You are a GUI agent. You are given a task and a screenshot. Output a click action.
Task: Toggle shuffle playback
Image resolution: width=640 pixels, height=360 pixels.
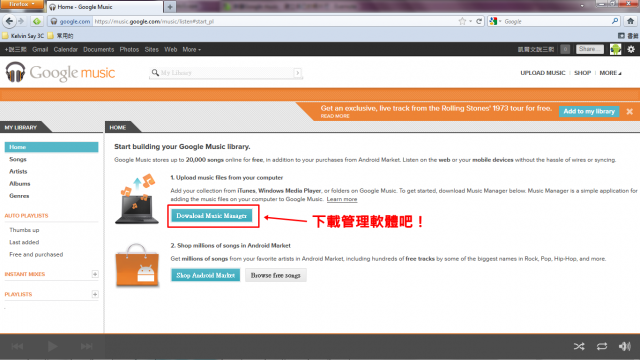click(579, 347)
